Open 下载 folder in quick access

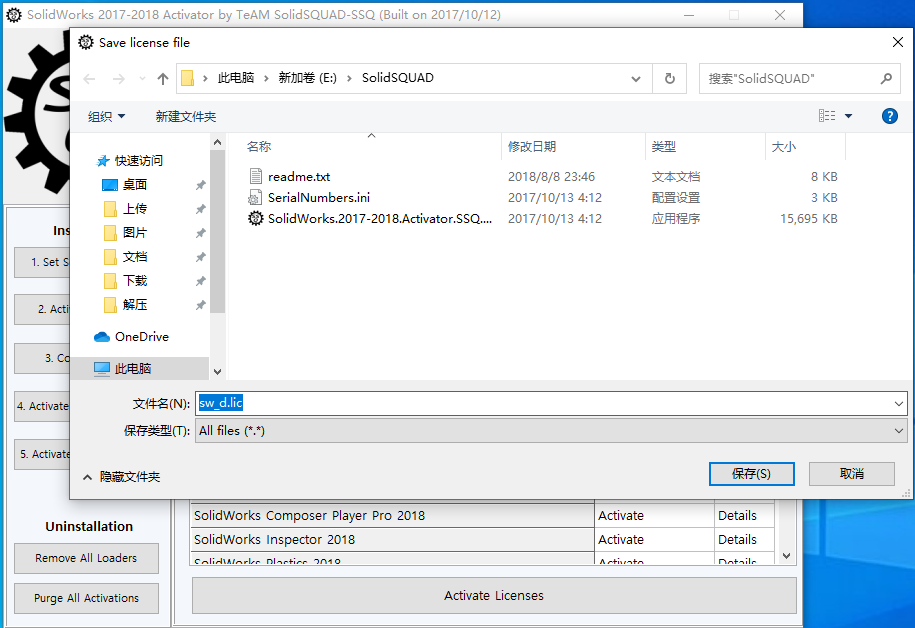tap(135, 280)
